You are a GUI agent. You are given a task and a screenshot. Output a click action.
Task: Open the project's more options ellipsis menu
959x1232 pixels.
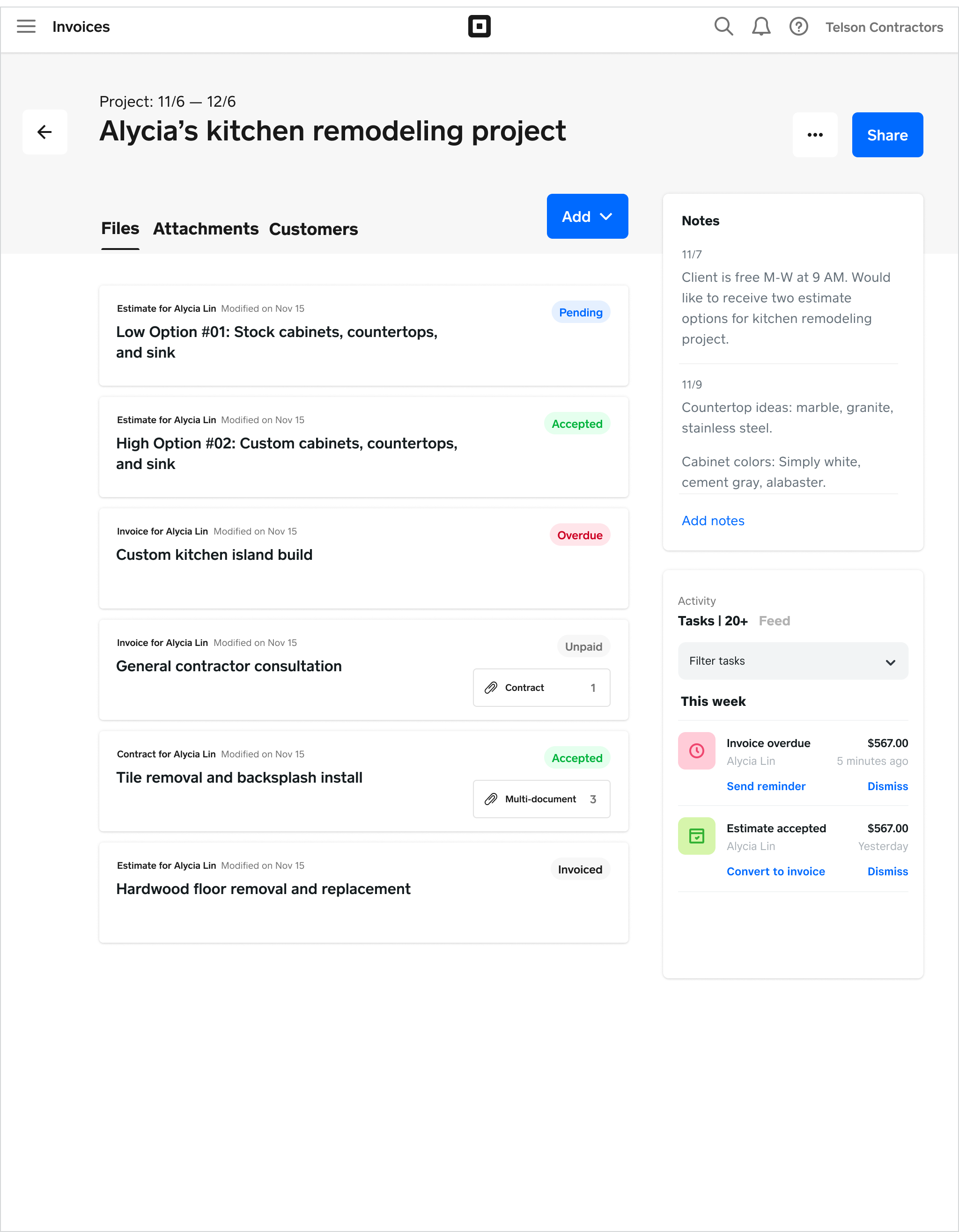pyautogui.click(x=815, y=135)
